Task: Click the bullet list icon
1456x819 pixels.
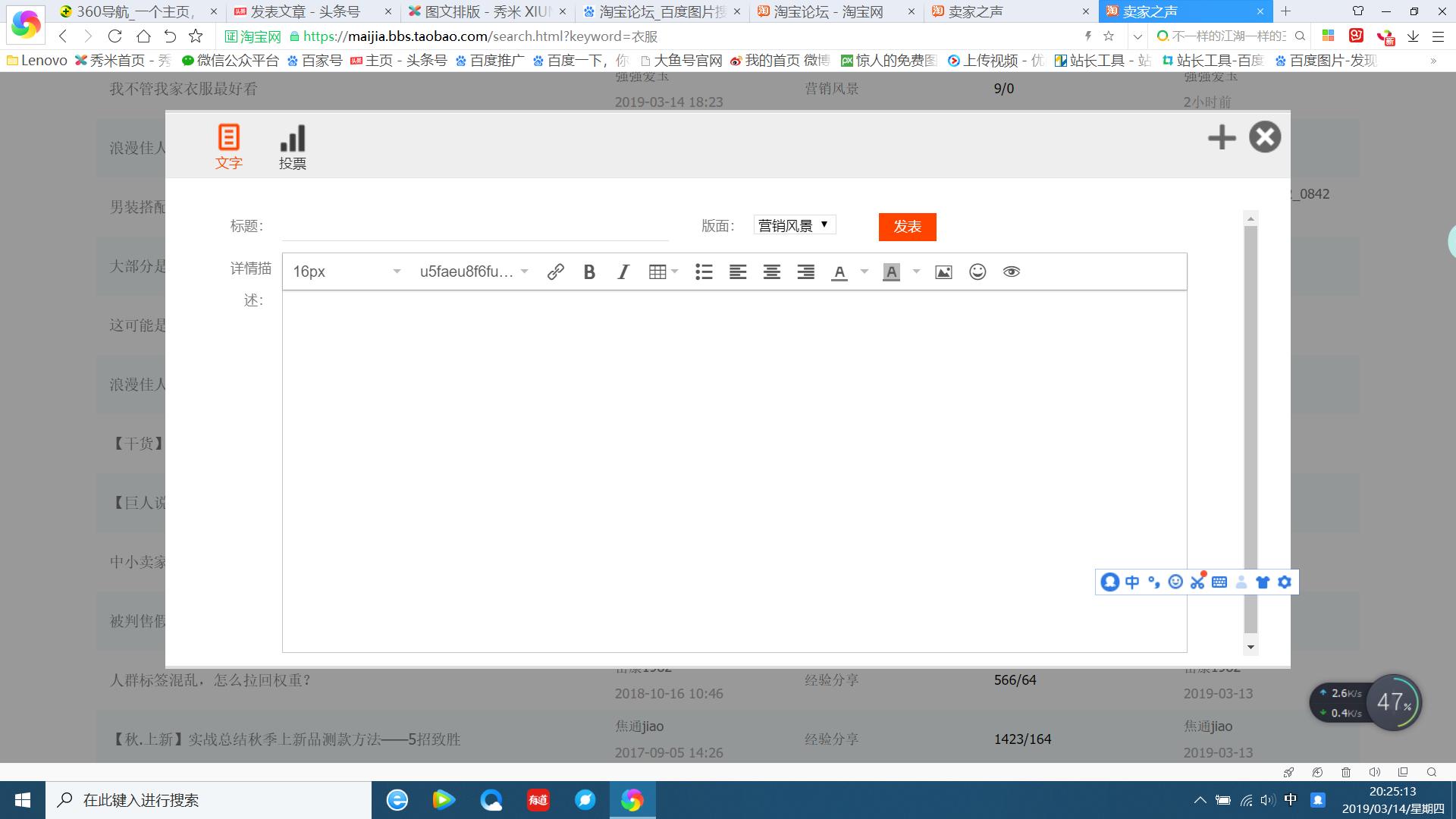Action: pyautogui.click(x=704, y=271)
